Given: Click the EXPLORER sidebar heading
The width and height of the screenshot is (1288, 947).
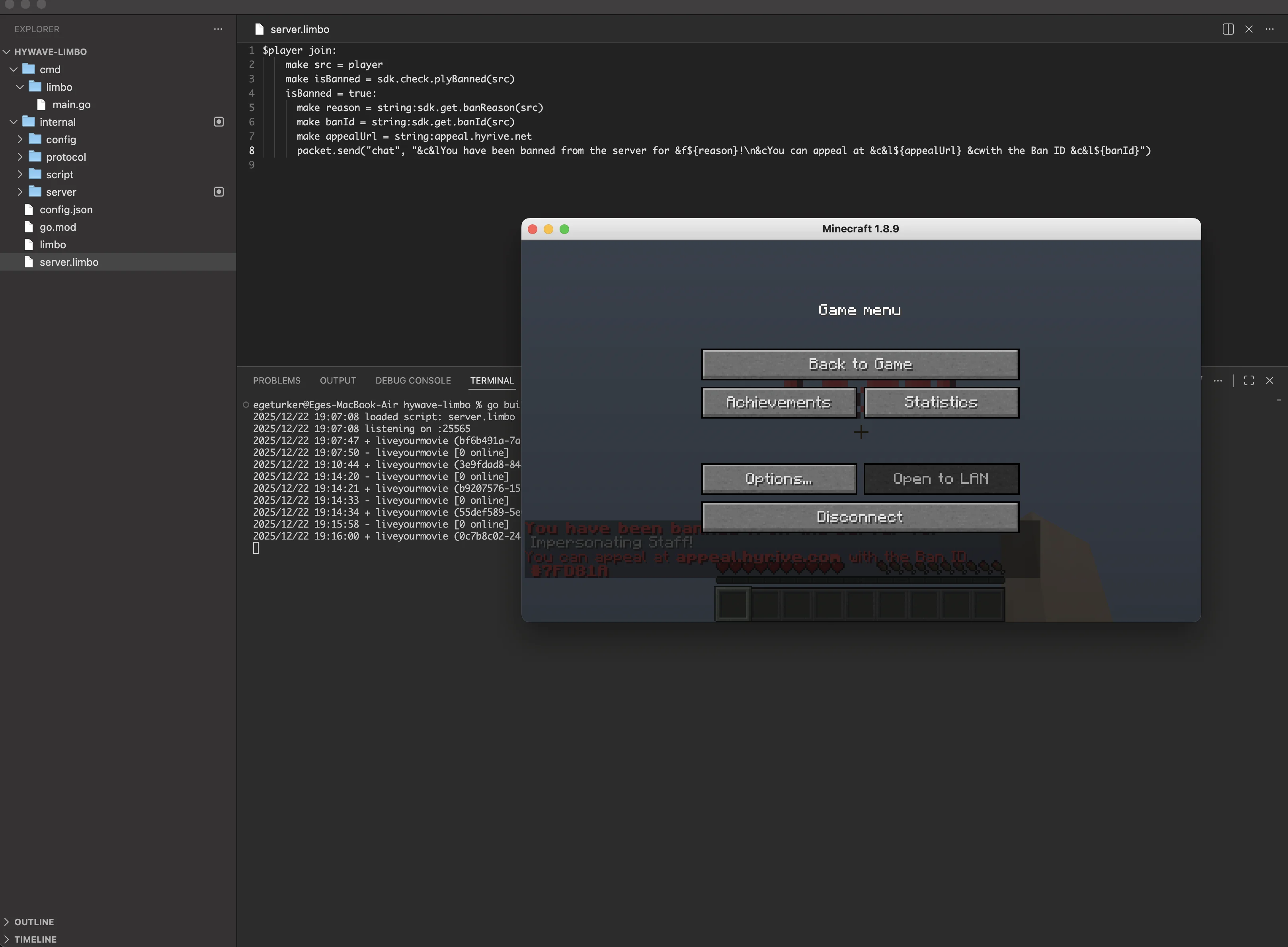Looking at the screenshot, I should pos(37,29).
